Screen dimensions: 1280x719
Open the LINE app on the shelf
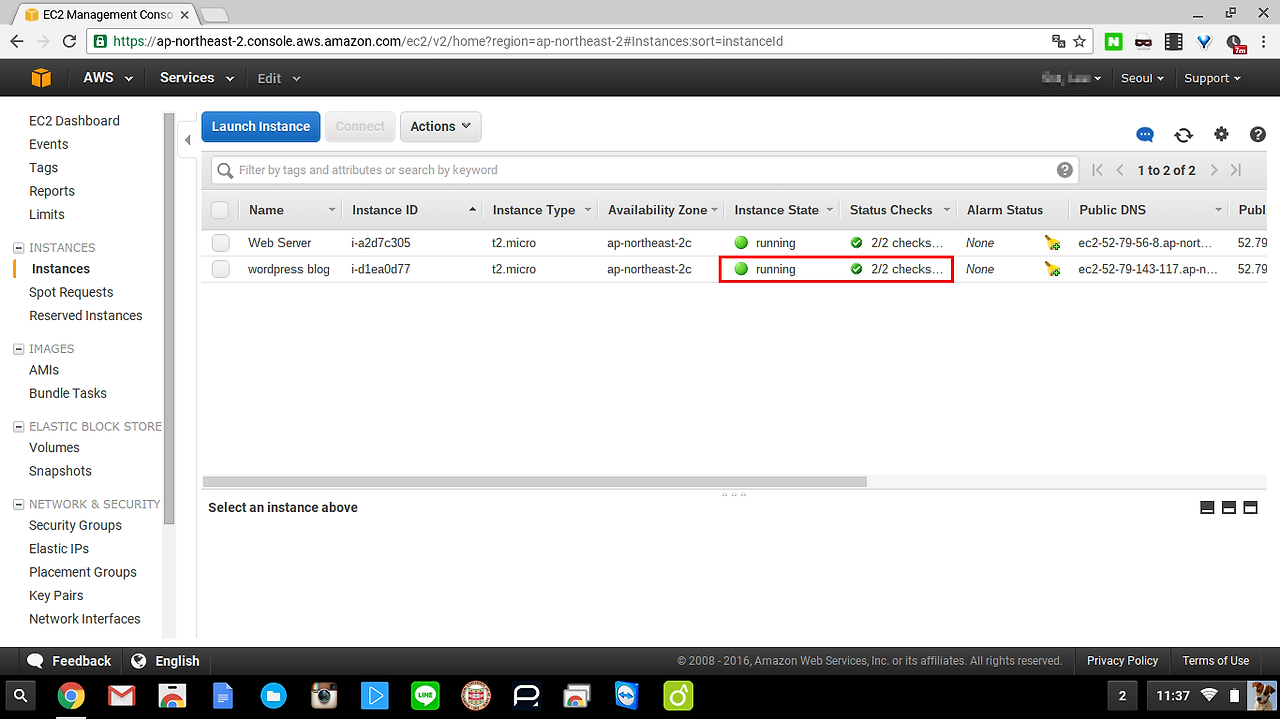425,695
